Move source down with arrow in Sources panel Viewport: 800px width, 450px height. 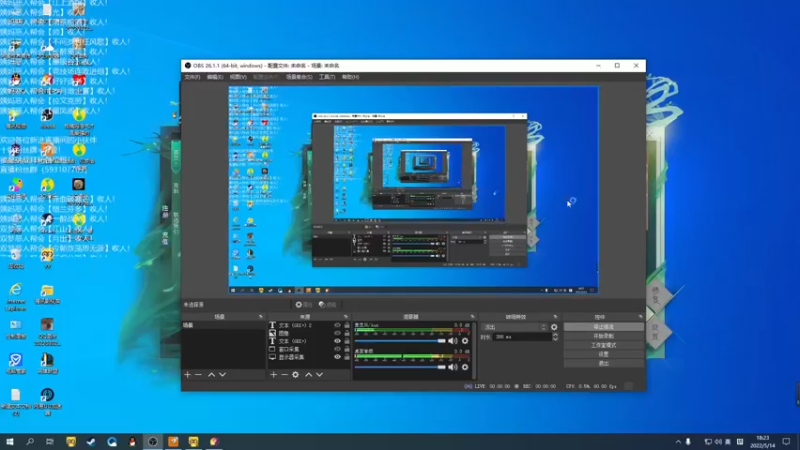(x=319, y=374)
